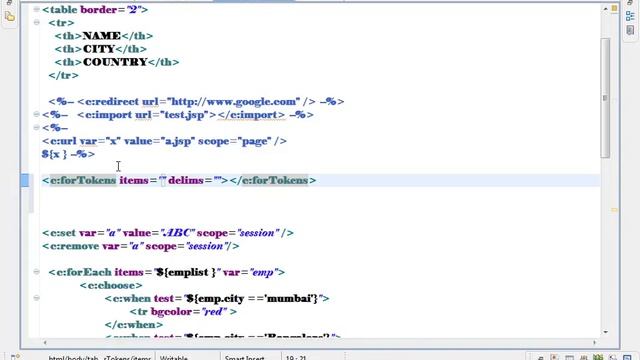The width and height of the screenshot is (640, 360).
Task: Collapse the c:forEach block fold marker
Action: (x=36, y=272)
